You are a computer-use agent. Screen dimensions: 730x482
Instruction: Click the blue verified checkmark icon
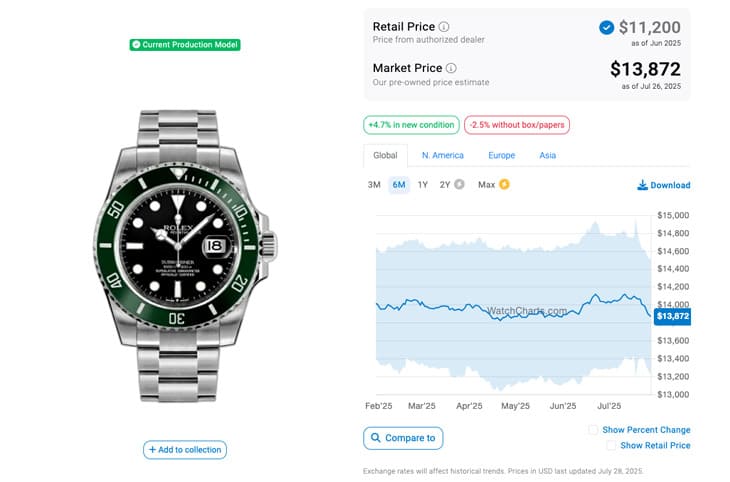click(x=606, y=28)
